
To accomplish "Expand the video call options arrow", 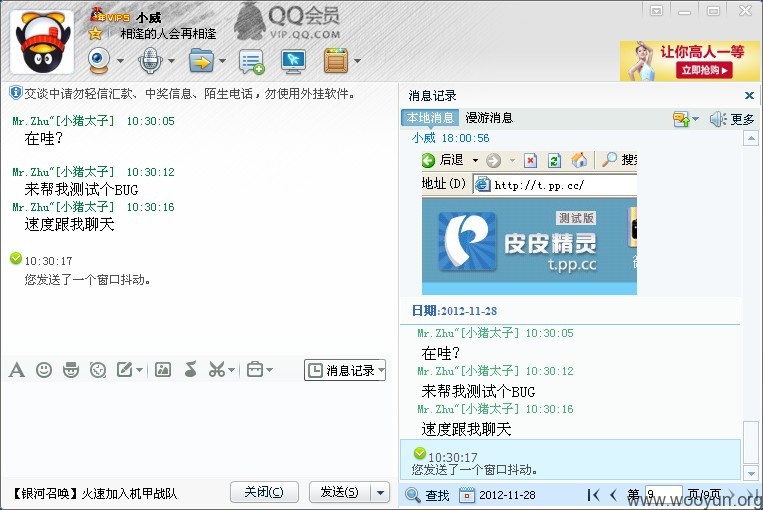I will (120, 61).
